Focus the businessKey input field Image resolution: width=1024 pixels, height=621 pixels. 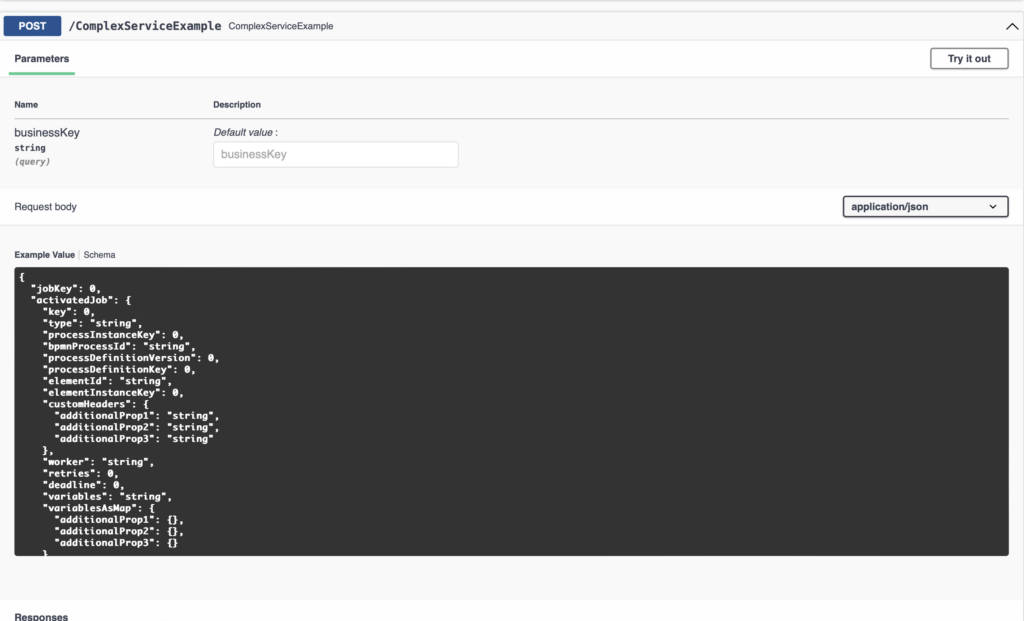336,155
